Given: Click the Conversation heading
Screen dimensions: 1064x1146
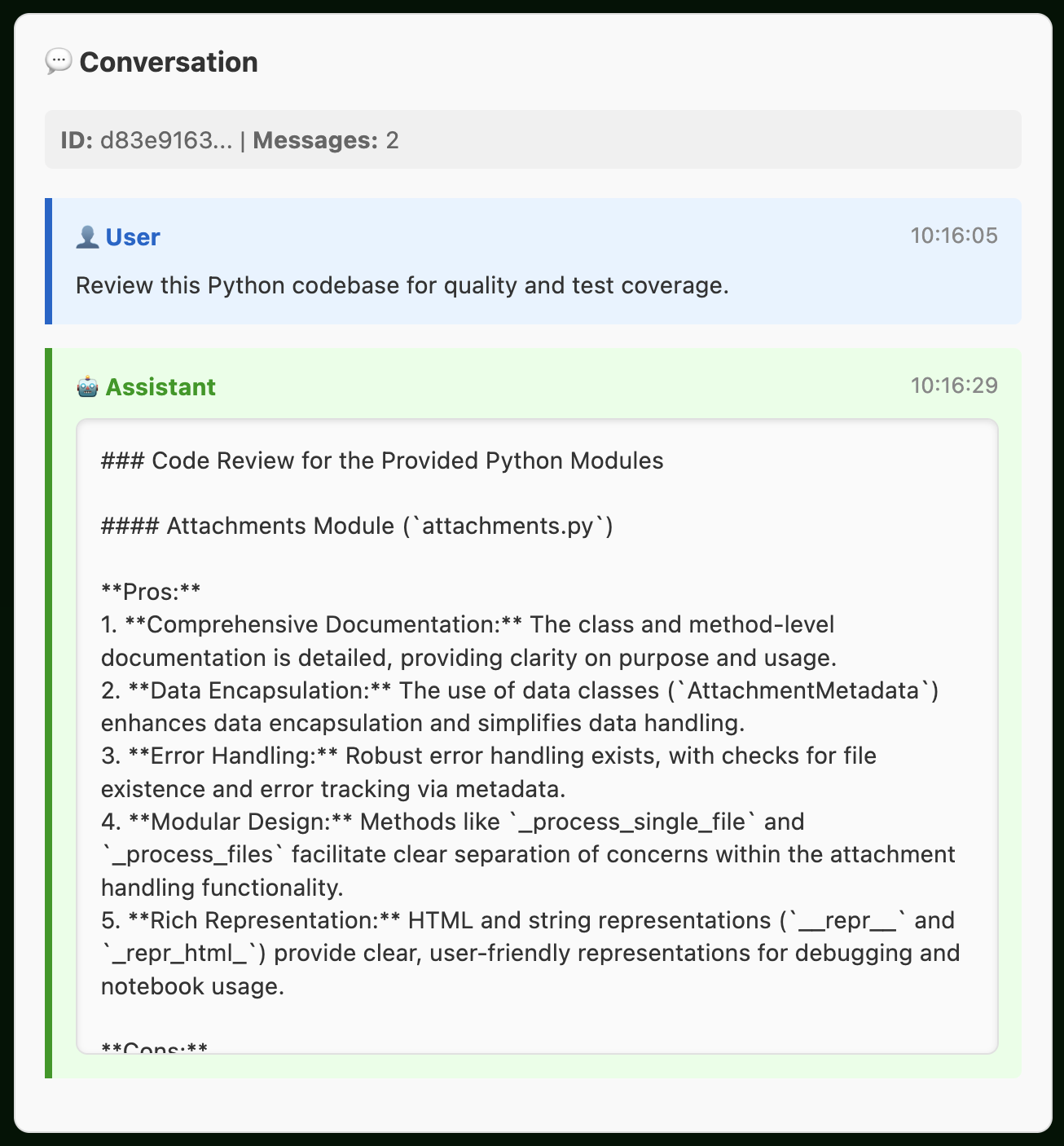Looking at the screenshot, I should pyautogui.click(x=169, y=62).
